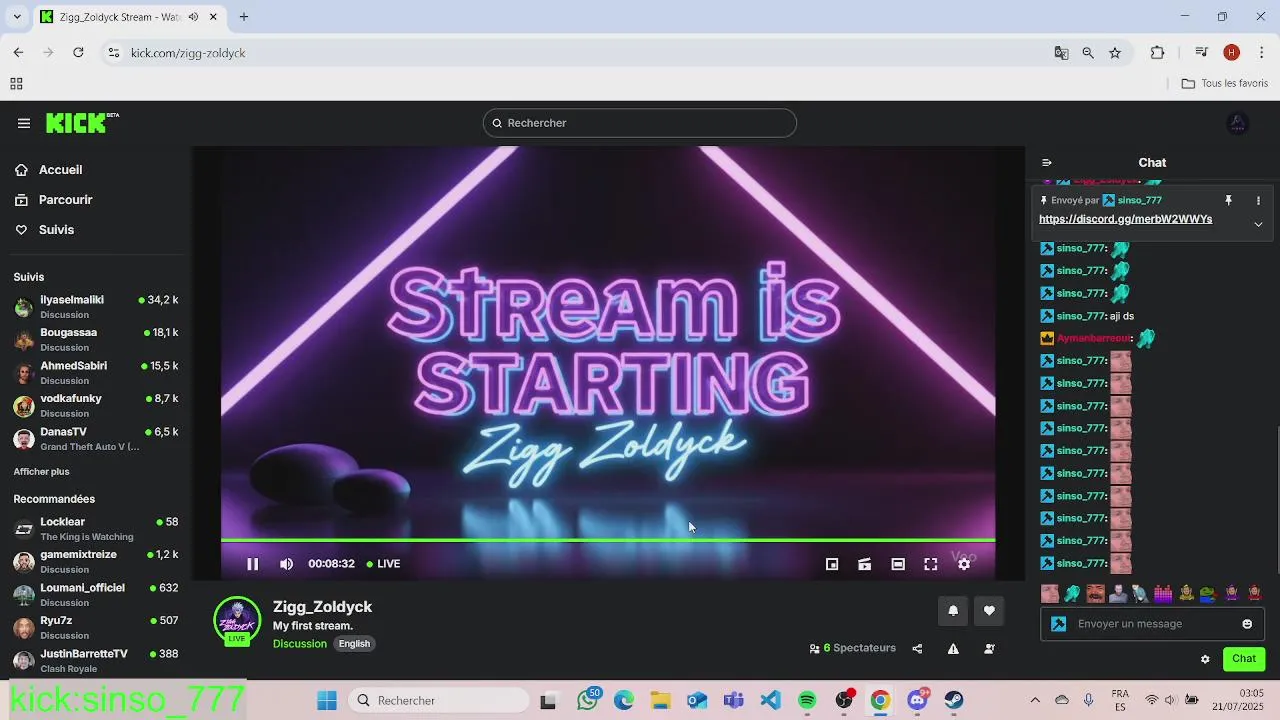
Task: Create a clip with clapperboard icon
Action: coord(865,564)
